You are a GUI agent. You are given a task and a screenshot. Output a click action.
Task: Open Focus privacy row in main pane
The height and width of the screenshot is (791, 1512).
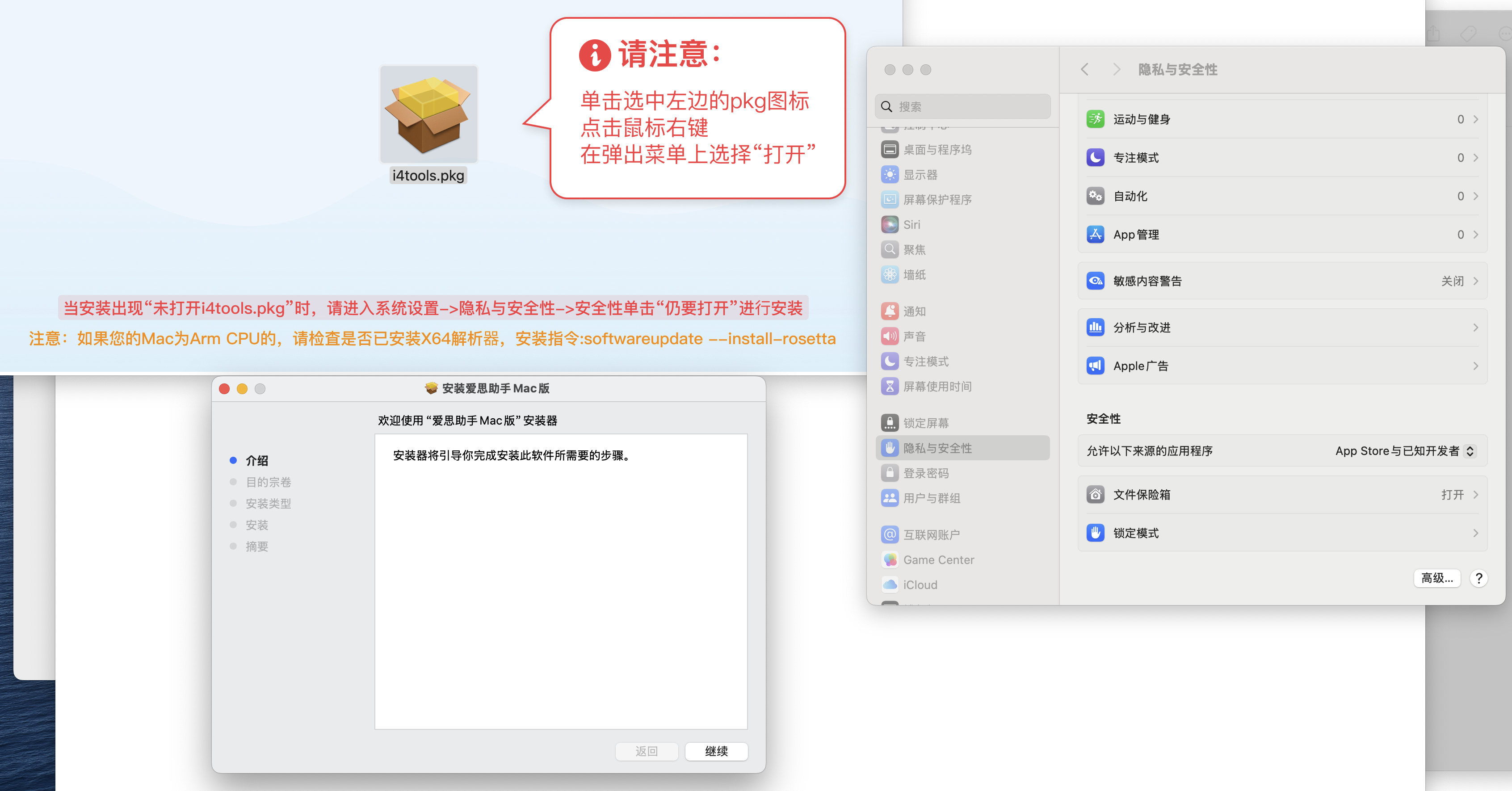[x=1282, y=158]
